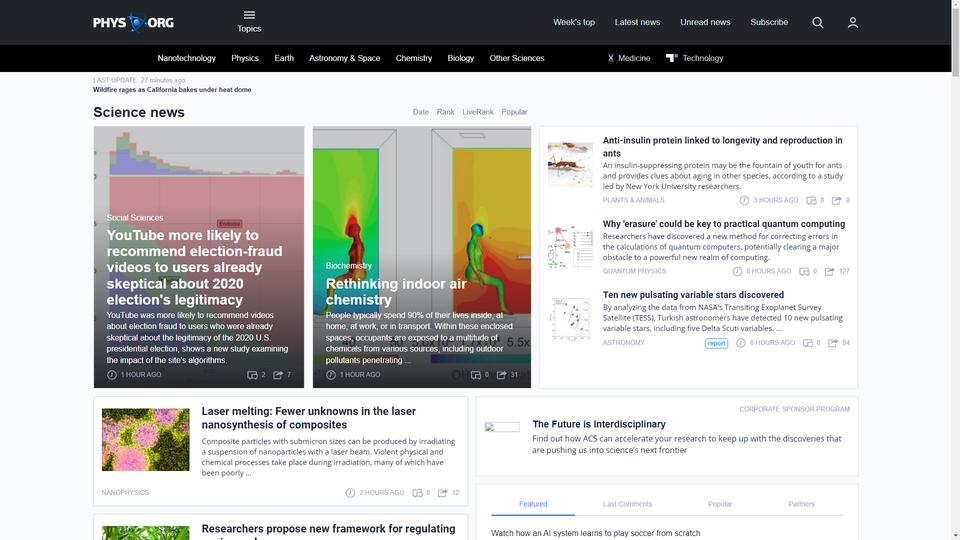Click the ant article thumbnail

(570, 165)
